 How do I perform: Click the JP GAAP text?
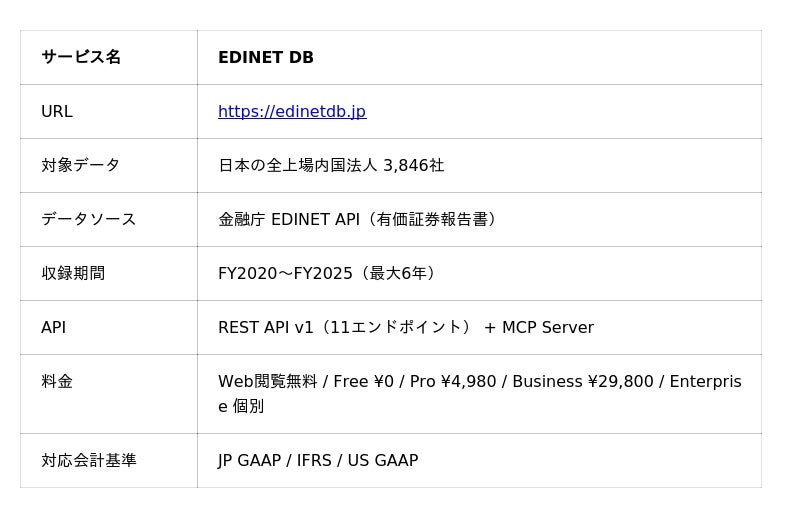250,461
